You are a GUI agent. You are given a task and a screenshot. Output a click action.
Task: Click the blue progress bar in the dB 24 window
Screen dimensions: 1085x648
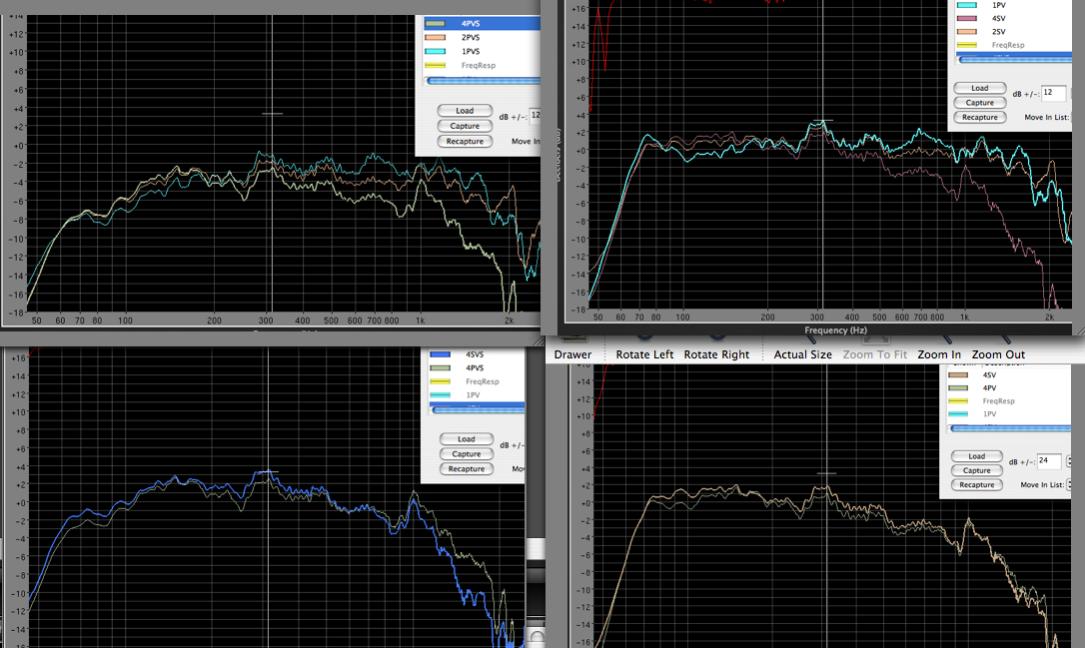1011,429
